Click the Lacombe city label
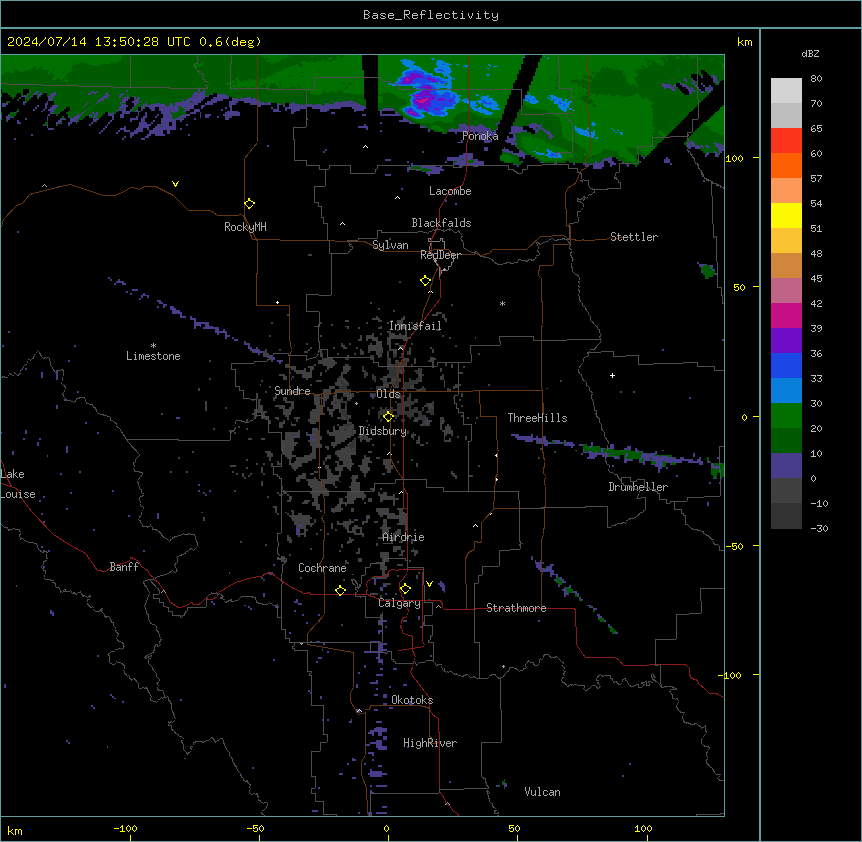Image resolution: width=862 pixels, height=842 pixels. pos(450,191)
